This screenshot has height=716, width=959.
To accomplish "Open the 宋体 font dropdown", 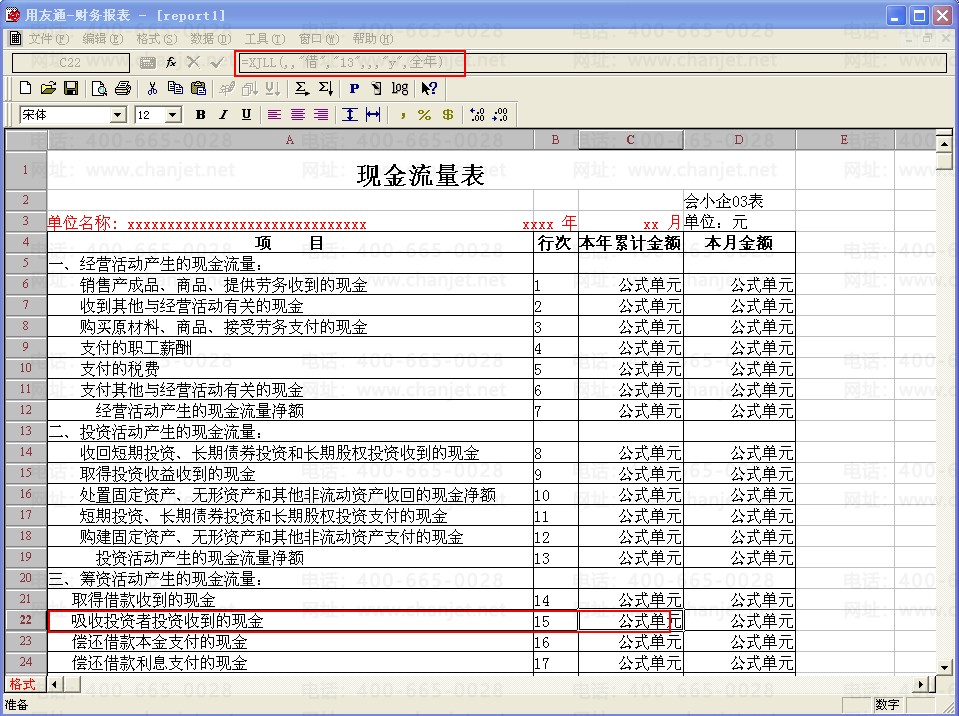I will pos(119,115).
